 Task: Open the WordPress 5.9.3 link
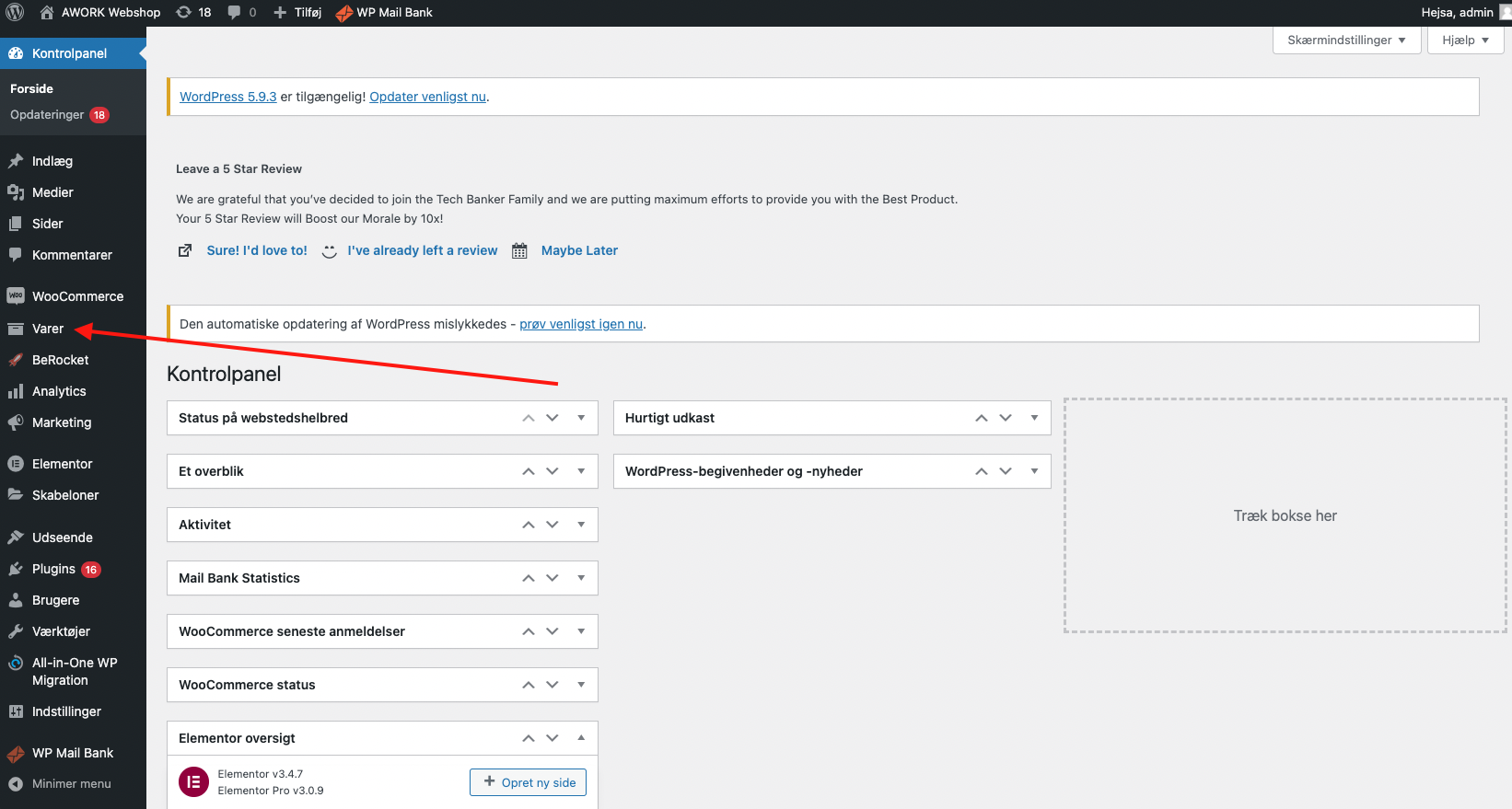(228, 97)
